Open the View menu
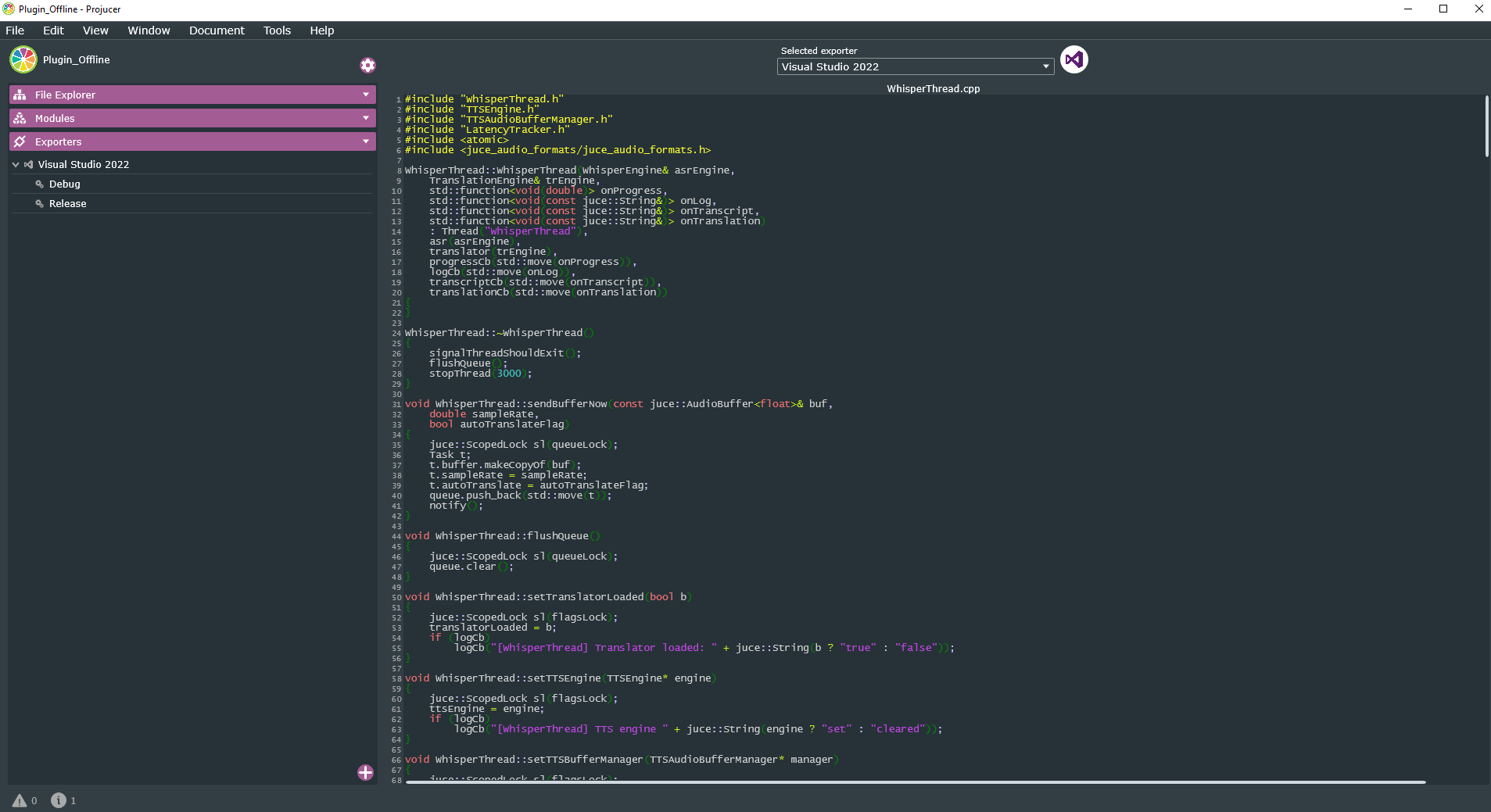Screen dimensions: 1491x812 pyautogui.click(x=95, y=30)
